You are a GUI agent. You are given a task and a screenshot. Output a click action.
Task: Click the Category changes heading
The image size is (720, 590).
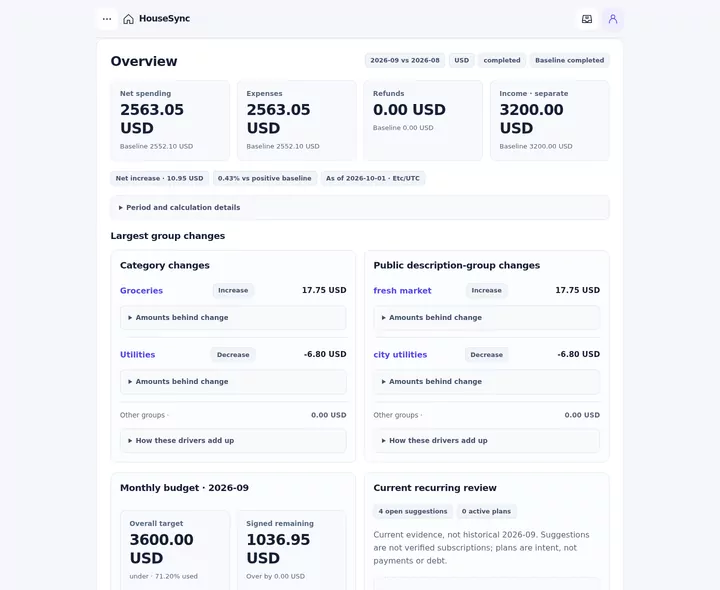pyautogui.click(x=164, y=265)
